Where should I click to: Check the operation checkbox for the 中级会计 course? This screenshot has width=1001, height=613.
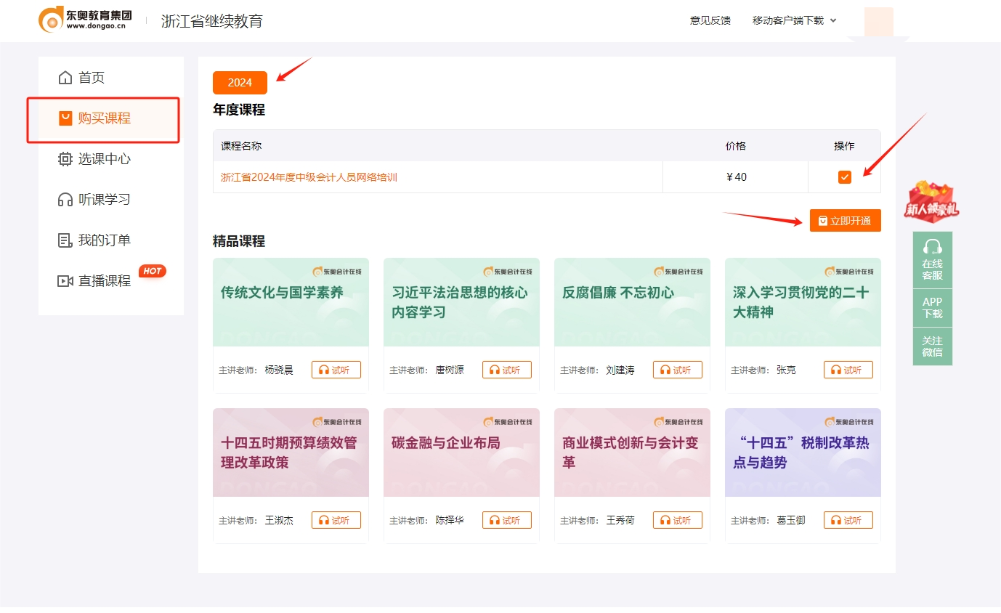click(x=844, y=177)
